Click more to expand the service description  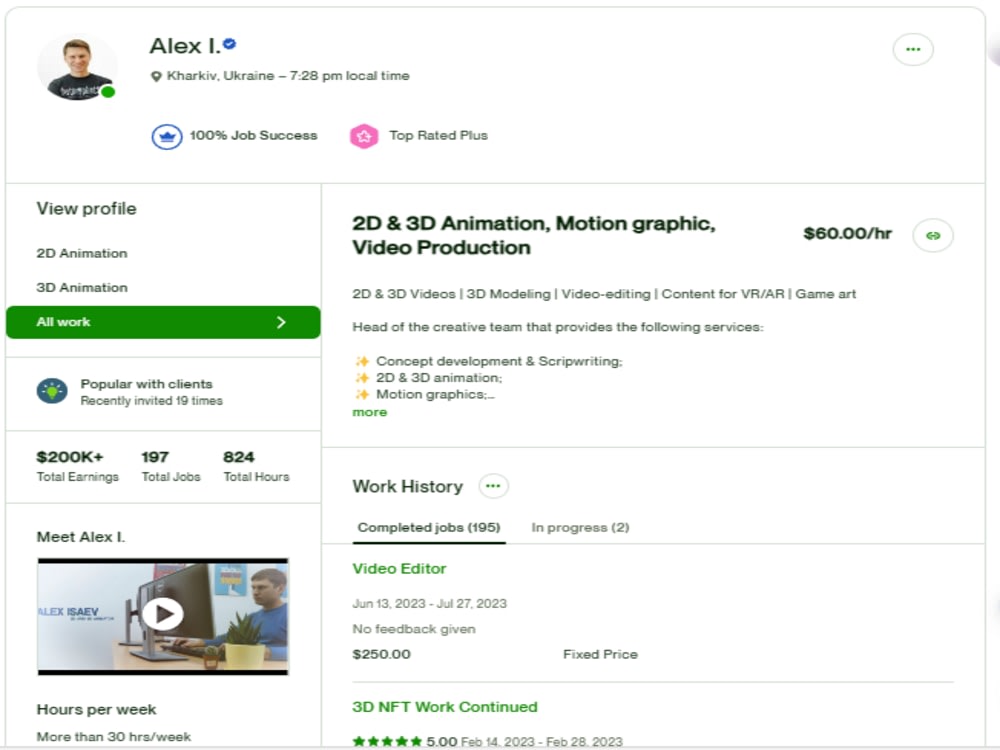369,411
